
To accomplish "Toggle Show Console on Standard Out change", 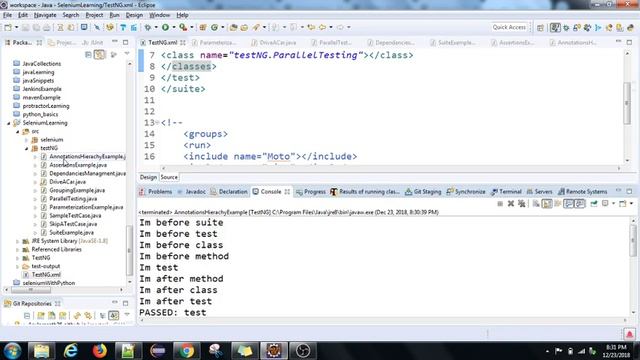I will coord(568,203).
